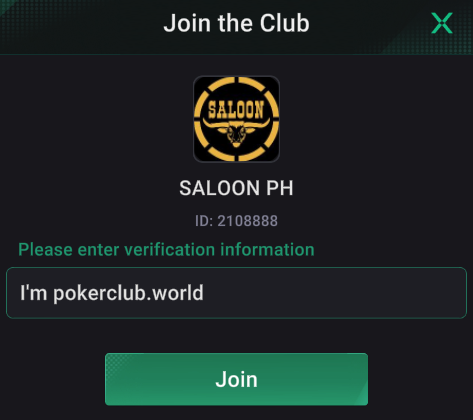Close the Join the Club dialog
This screenshot has height=420, width=473.
[442, 23]
